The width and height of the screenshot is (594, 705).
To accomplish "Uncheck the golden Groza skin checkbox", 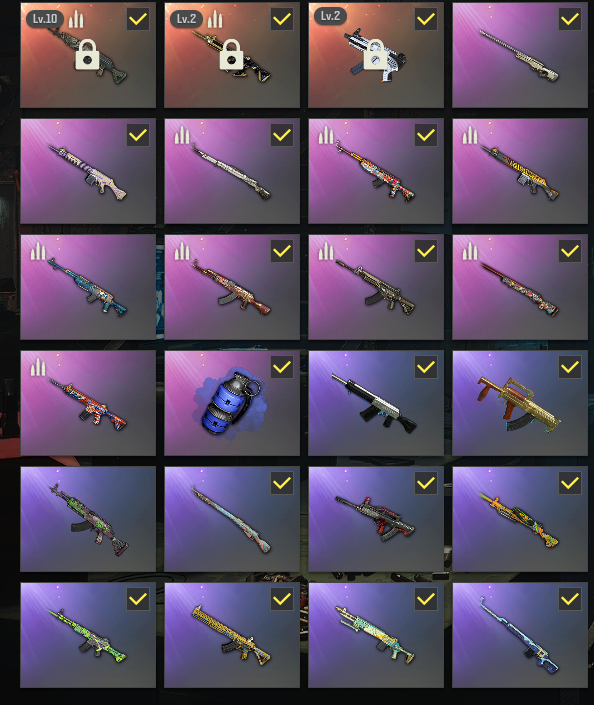I will click(x=570, y=367).
